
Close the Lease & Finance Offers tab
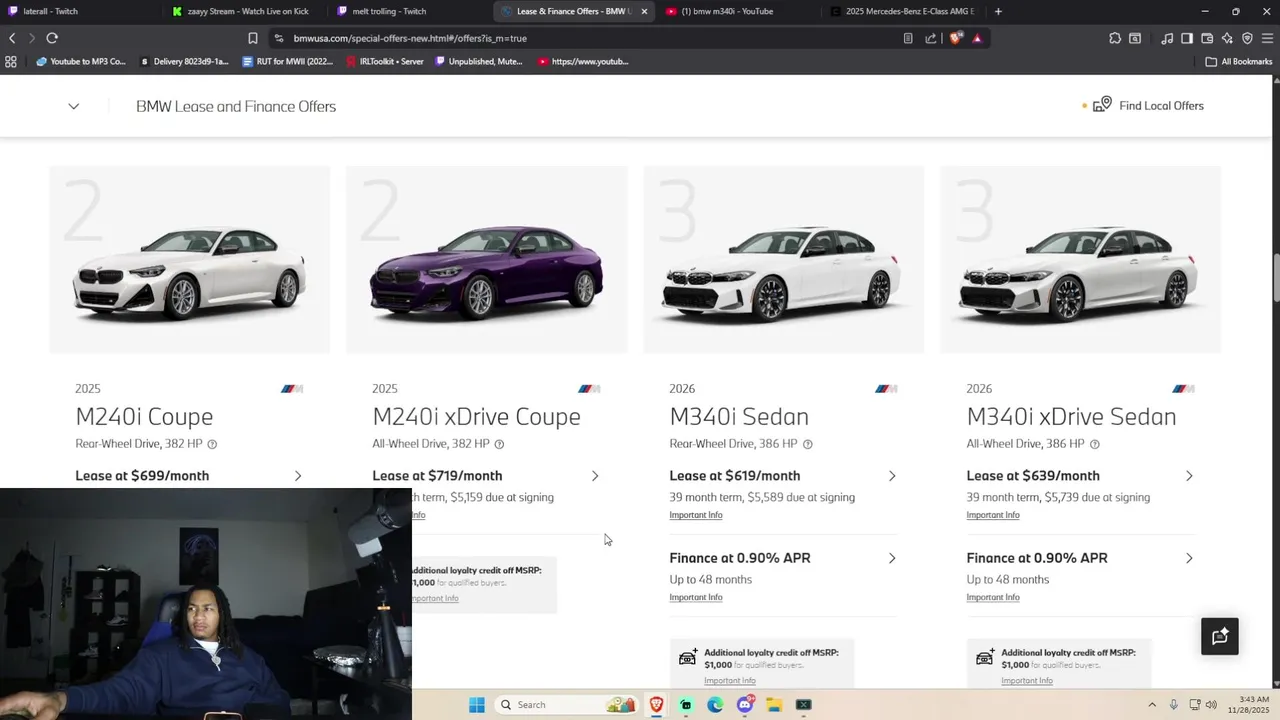(644, 11)
